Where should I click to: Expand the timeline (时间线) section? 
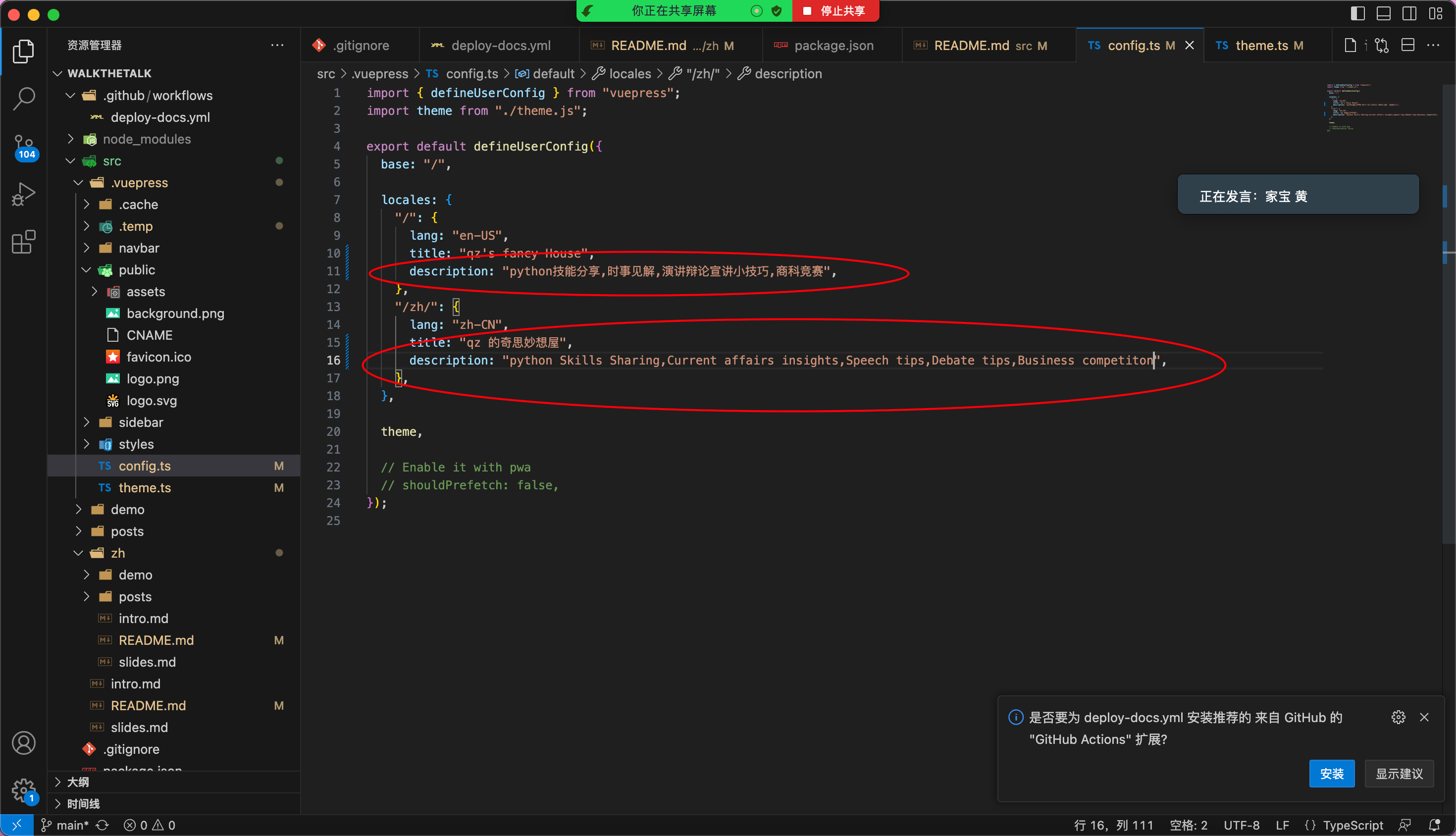(174, 804)
